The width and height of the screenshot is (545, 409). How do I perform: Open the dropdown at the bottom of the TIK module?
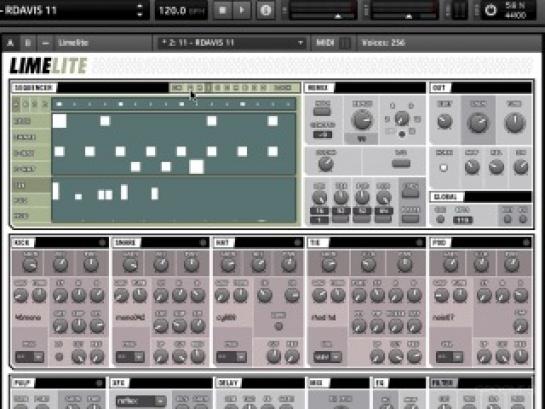pyautogui.click(x=327, y=357)
